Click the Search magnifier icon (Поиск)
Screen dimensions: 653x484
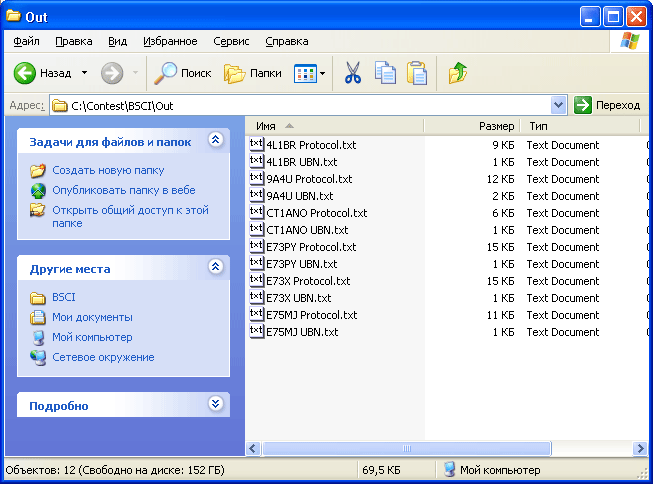click(x=166, y=73)
